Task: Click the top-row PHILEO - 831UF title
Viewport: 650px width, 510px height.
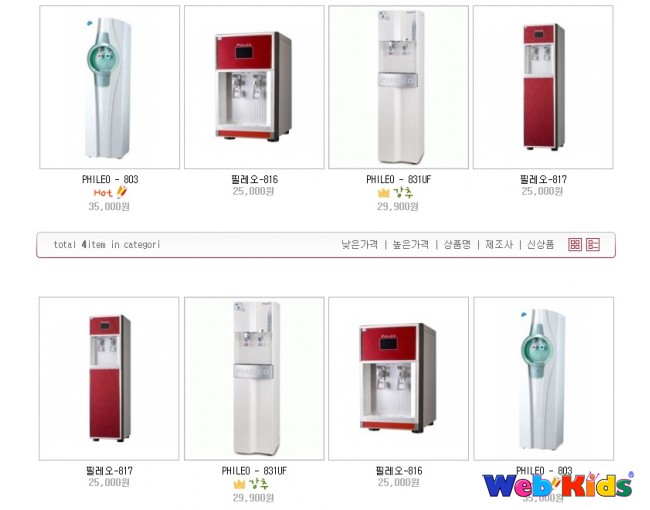Action: coord(398,180)
